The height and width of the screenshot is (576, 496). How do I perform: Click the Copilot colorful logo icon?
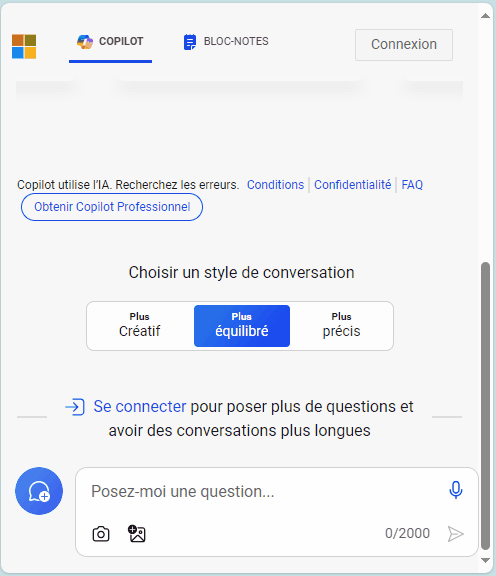[85, 42]
